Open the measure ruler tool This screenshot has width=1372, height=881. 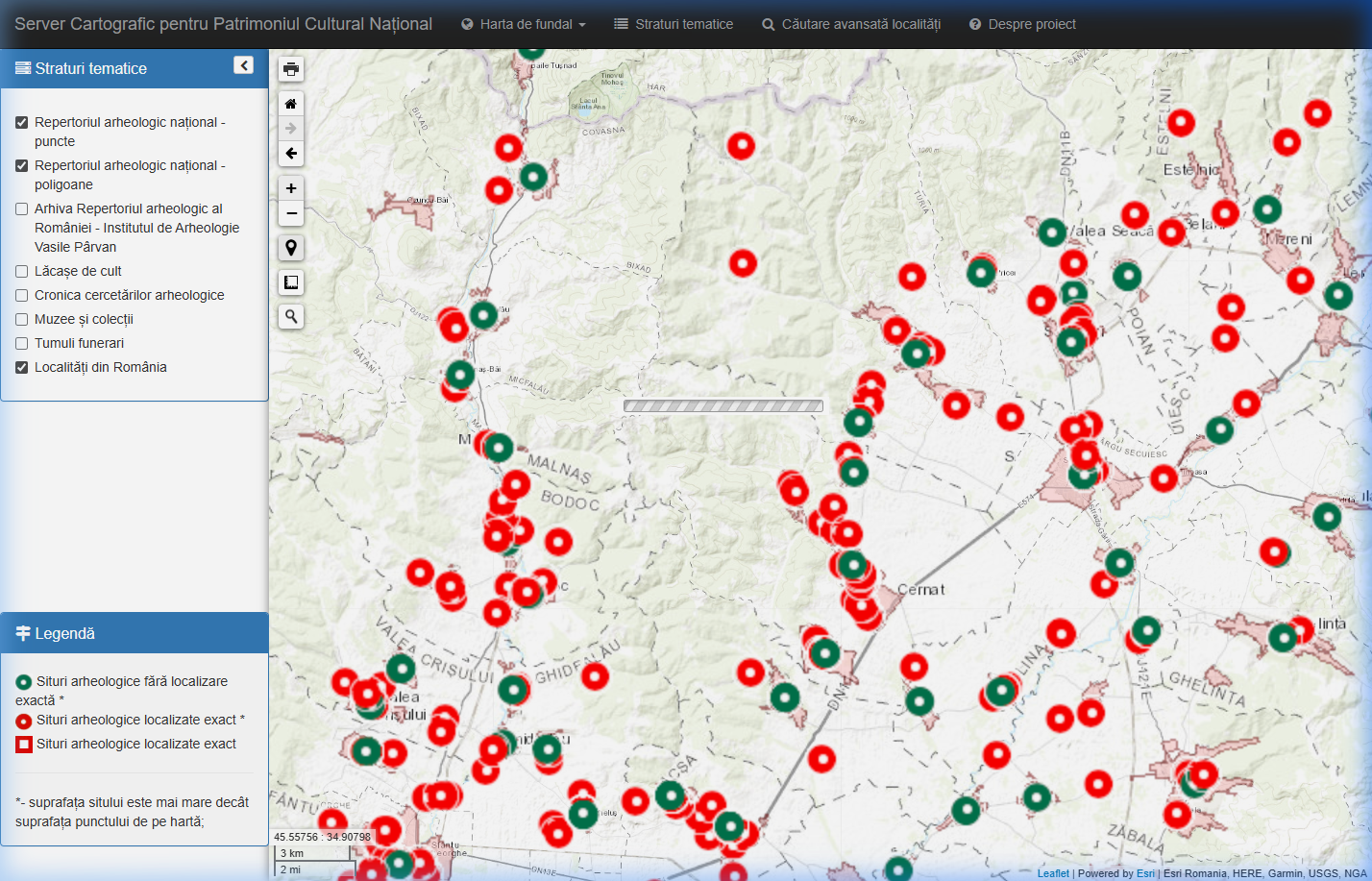tap(291, 282)
